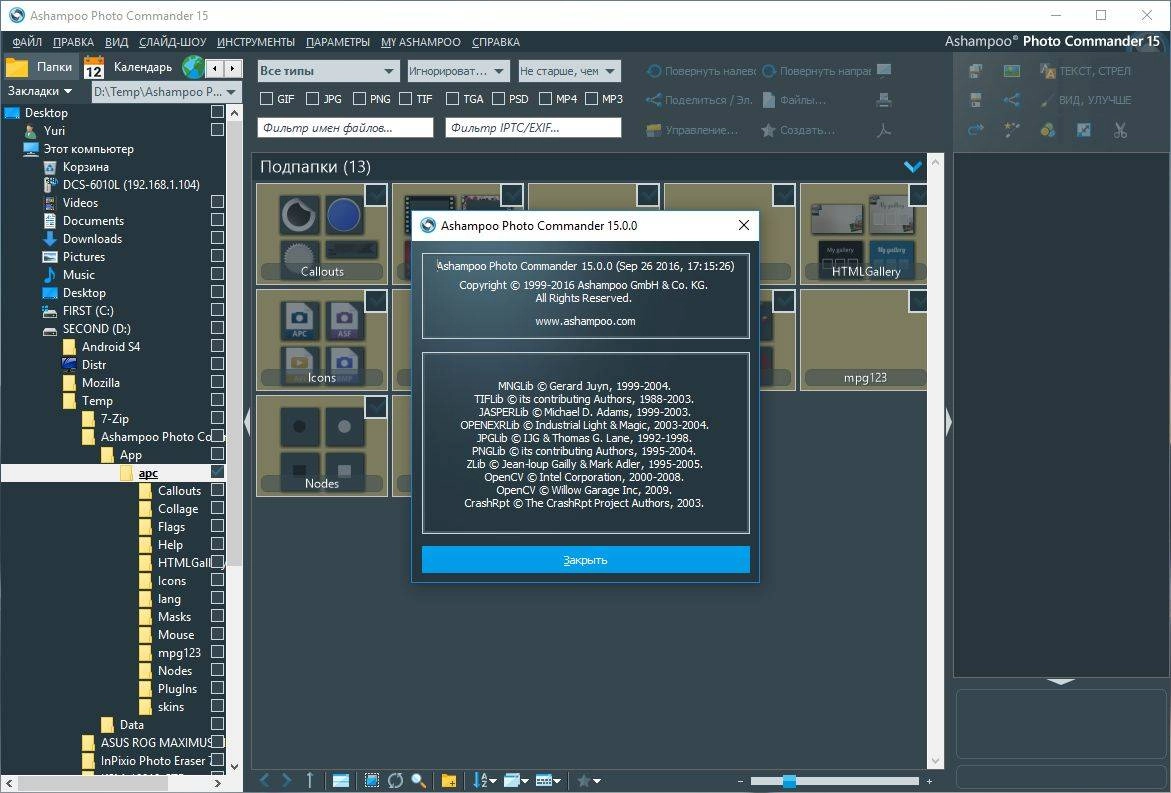This screenshot has width=1171, height=793.
Task: Click the minus button of thumbnail size slider
Action: pyautogui.click(x=741, y=781)
